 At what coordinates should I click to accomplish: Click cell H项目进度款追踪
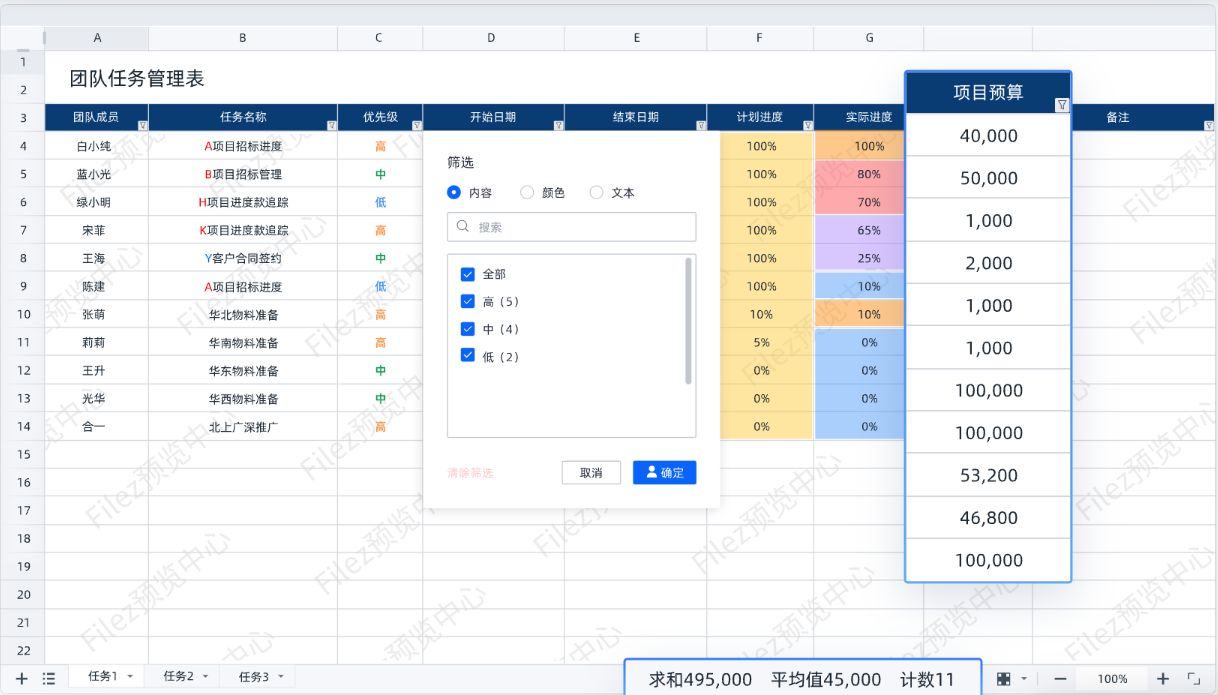[243, 202]
